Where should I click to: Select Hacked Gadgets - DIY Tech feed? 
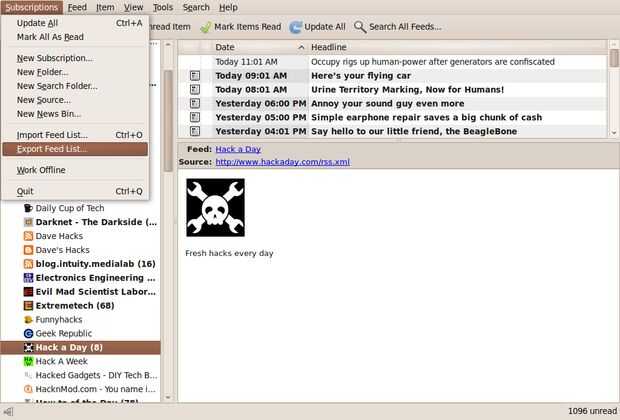81,375
